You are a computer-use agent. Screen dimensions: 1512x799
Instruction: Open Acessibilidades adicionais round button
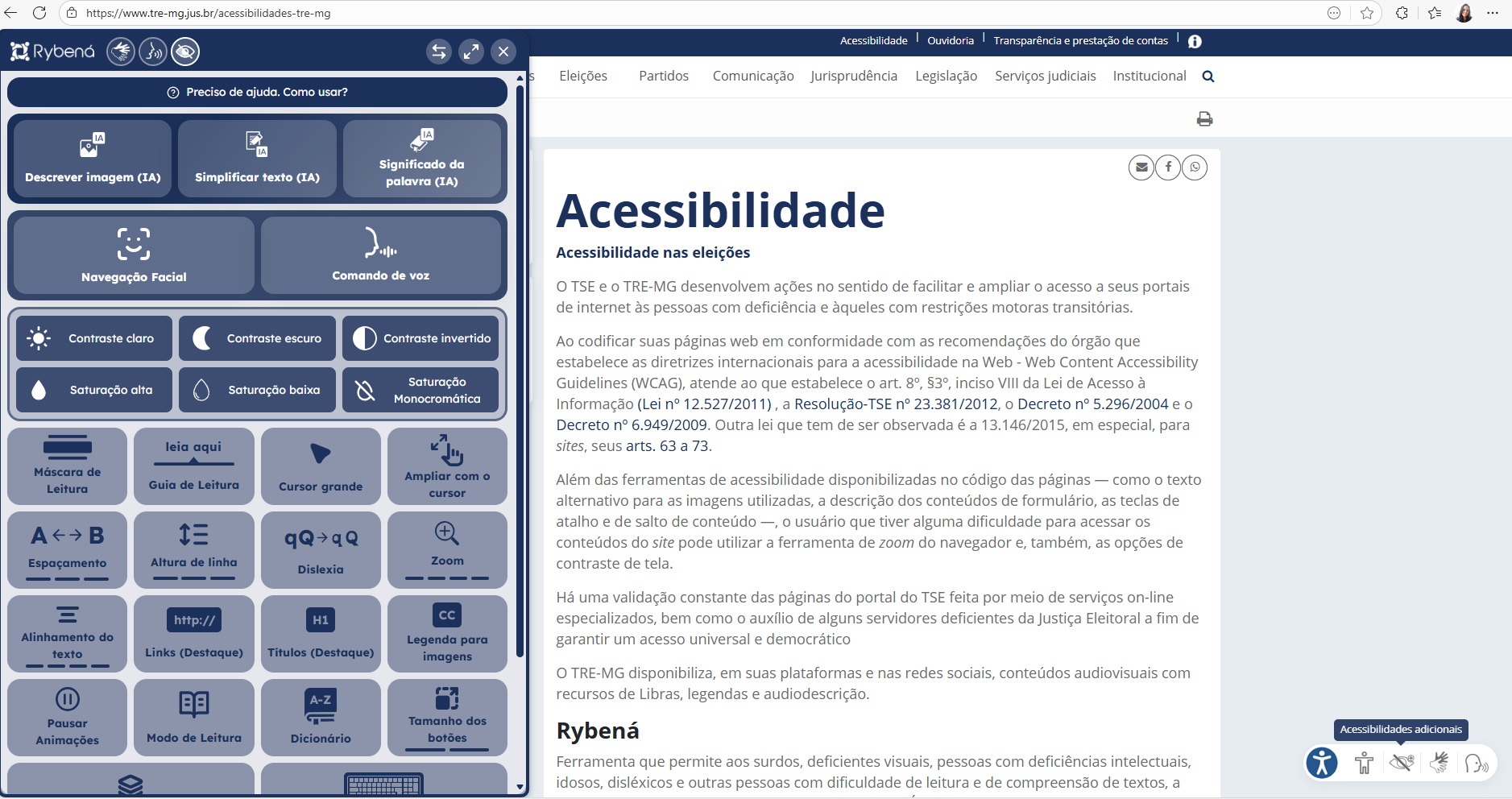tap(1322, 763)
